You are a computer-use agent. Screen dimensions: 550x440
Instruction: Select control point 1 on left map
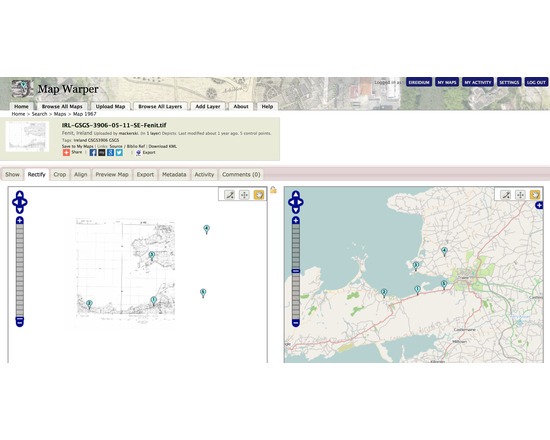[153, 300]
